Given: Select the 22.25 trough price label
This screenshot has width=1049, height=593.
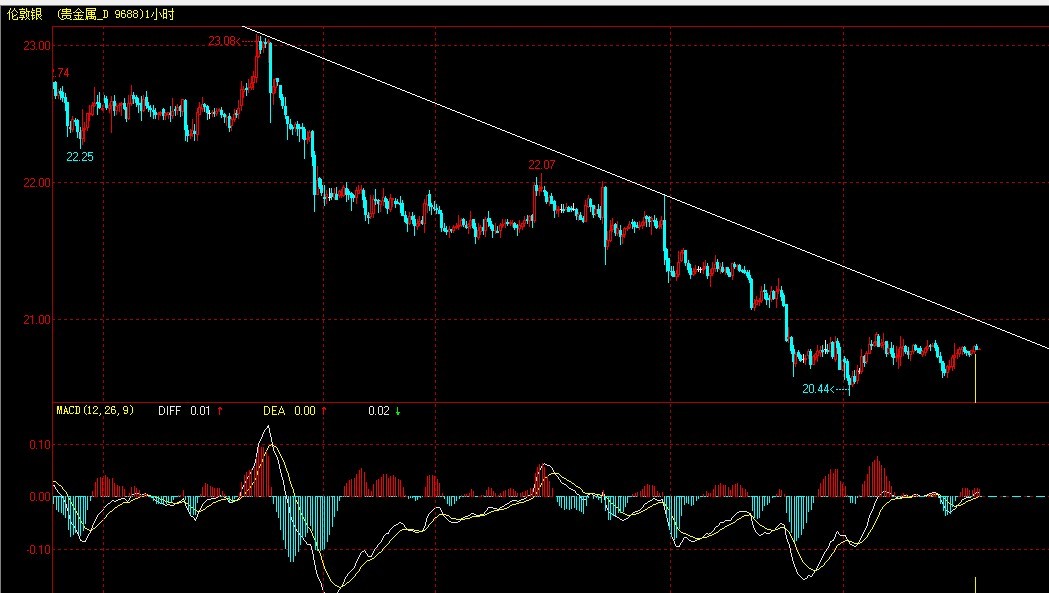Looking at the screenshot, I should coord(80,157).
